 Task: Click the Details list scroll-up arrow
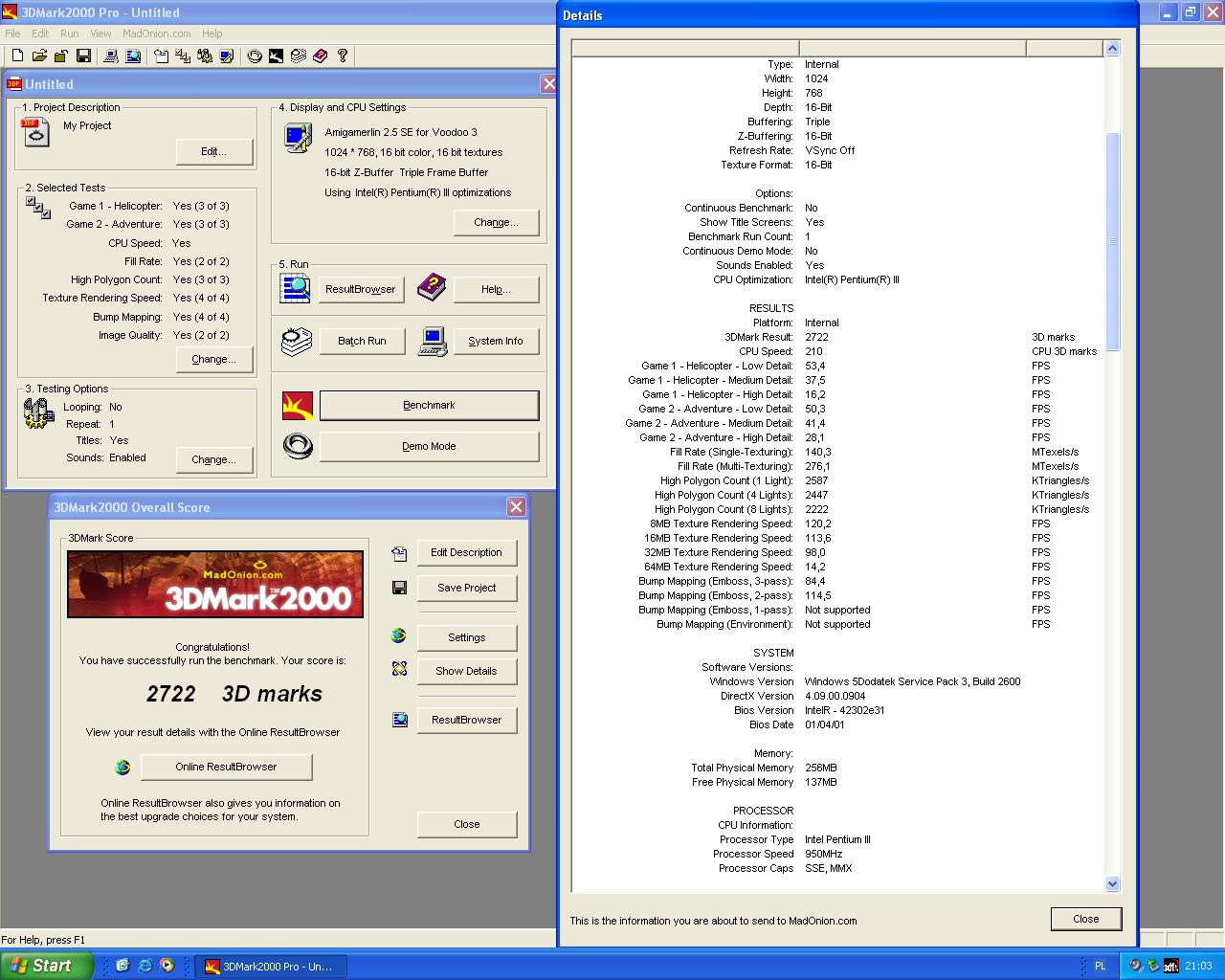(1112, 48)
